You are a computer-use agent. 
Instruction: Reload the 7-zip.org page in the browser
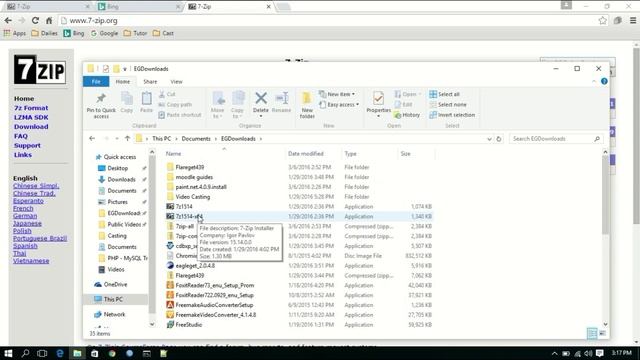[35, 20]
